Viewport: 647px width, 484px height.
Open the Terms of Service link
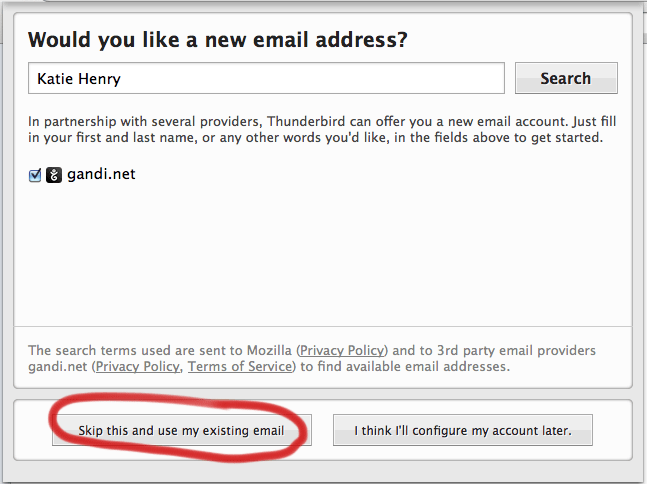point(240,366)
